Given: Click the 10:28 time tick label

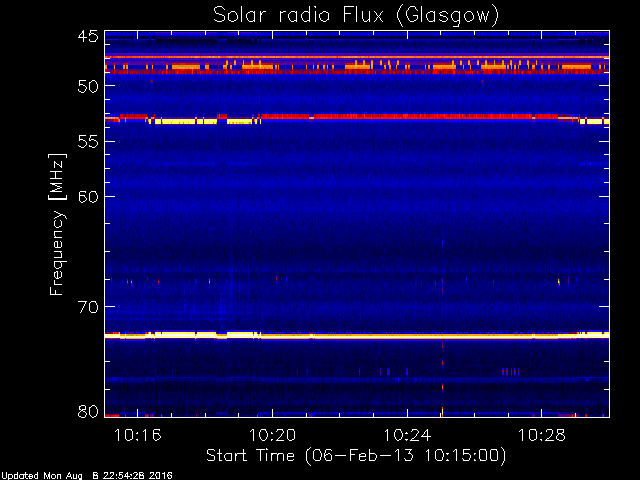Looking at the screenshot, I should (542, 435).
